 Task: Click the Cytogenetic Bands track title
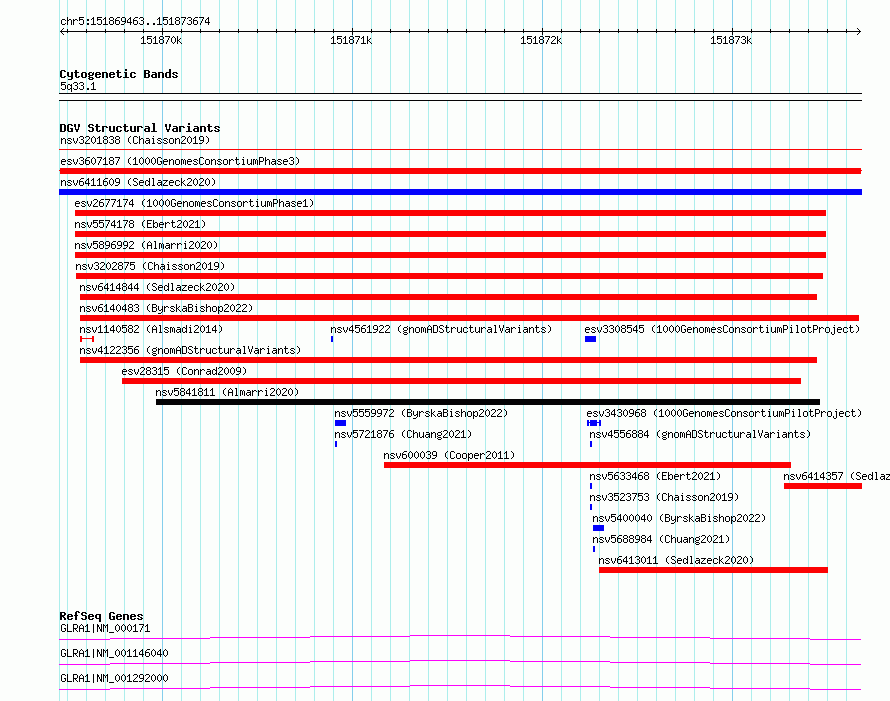119,74
